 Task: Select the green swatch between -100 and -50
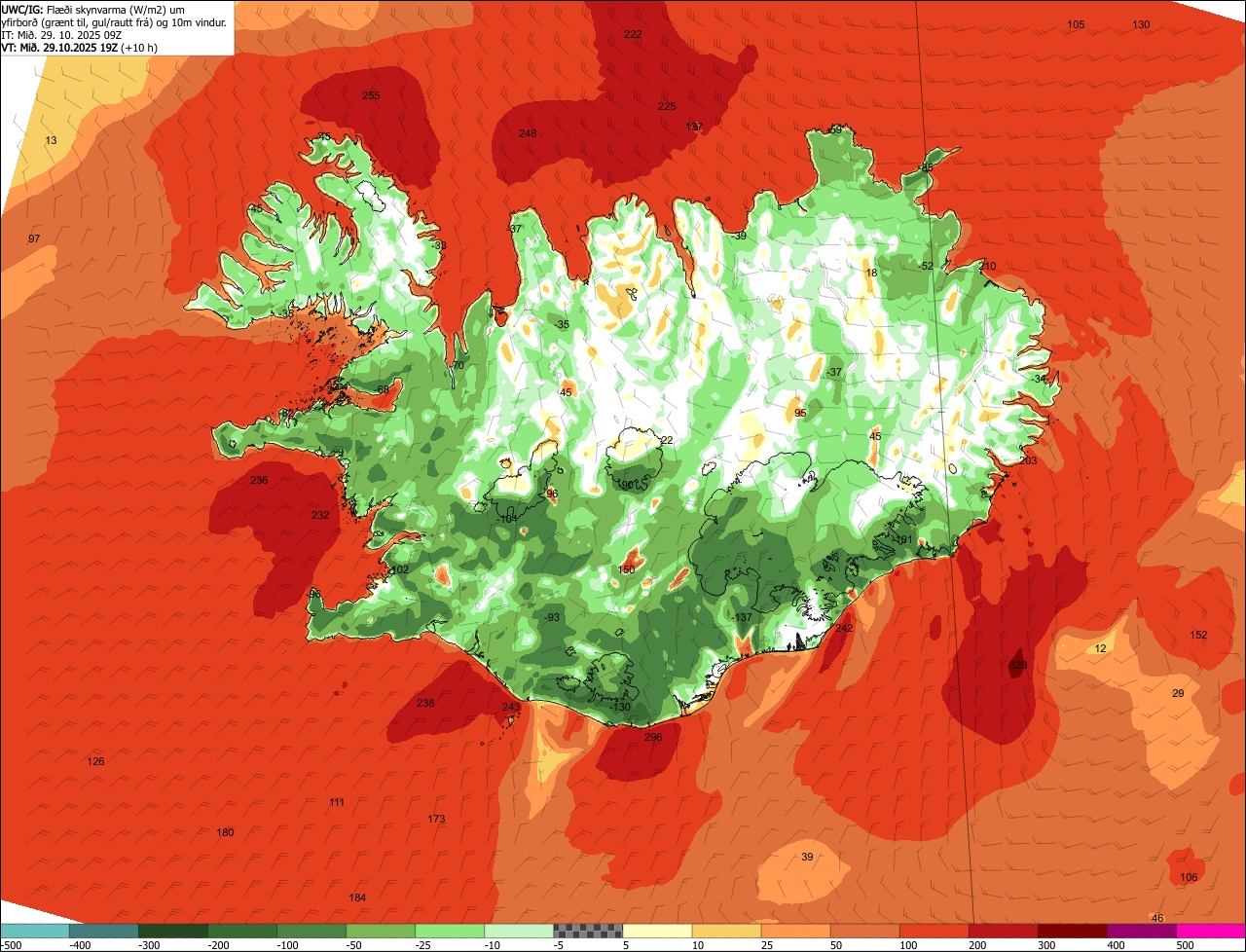[311, 931]
